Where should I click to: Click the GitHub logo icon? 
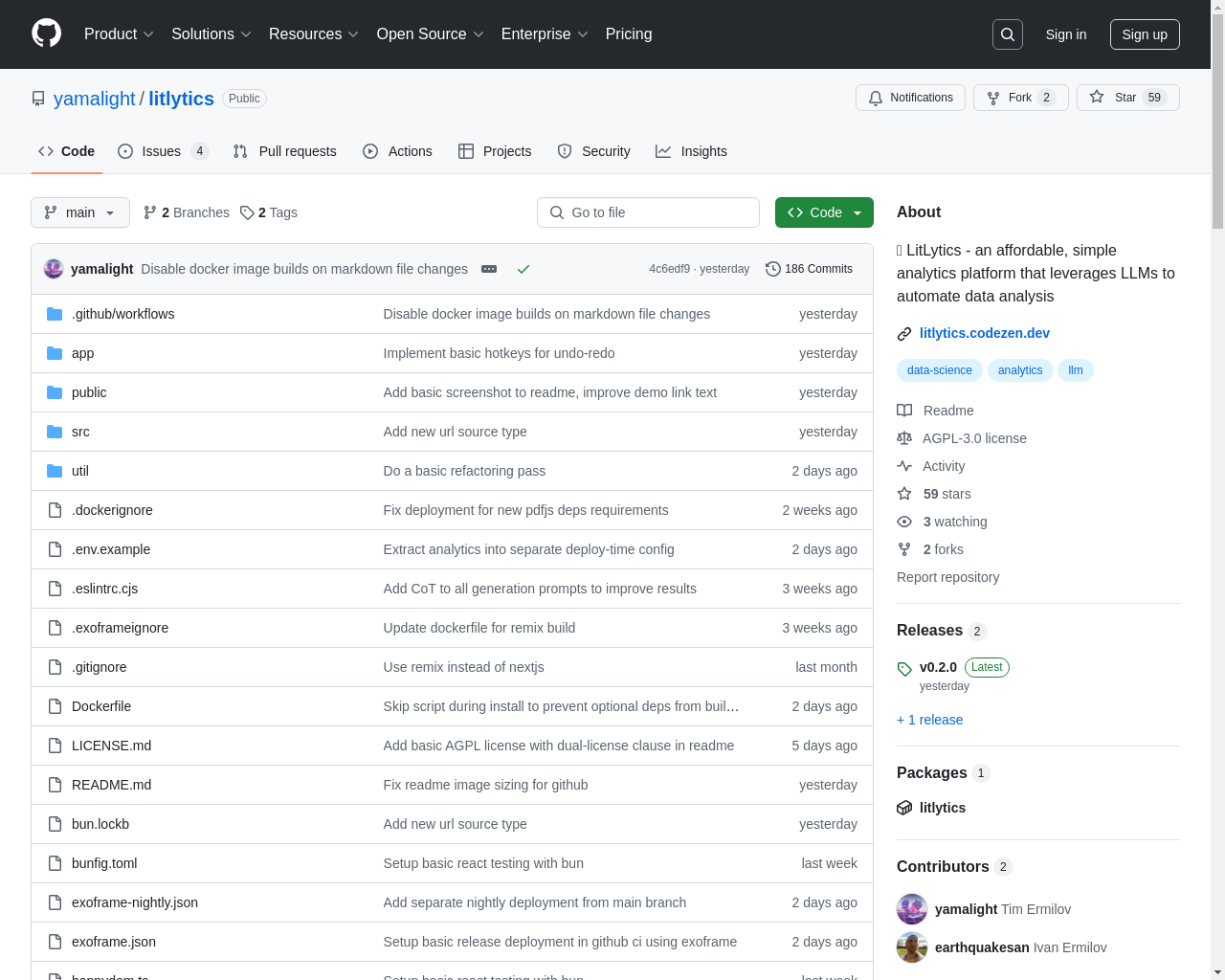[x=46, y=33]
